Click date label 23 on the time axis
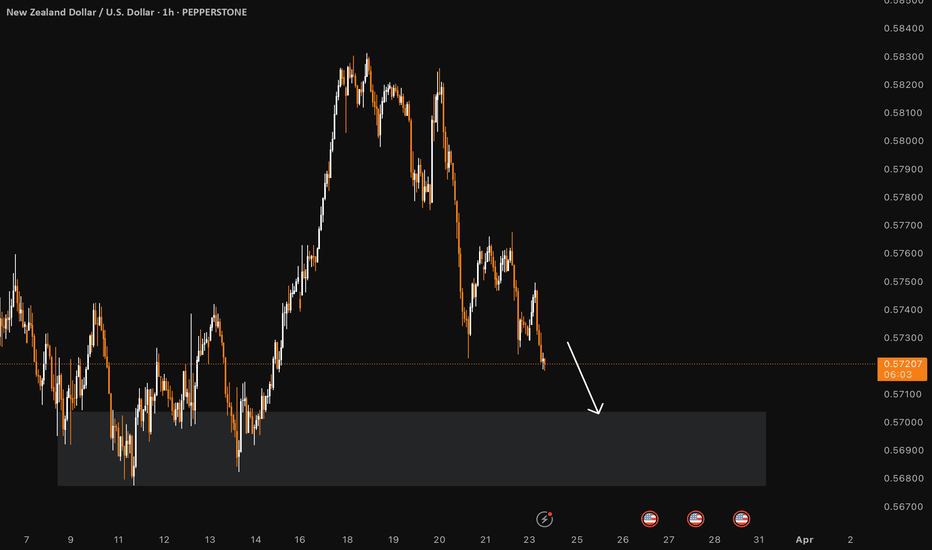The height and width of the screenshot is (550, 932). point(530,540)
